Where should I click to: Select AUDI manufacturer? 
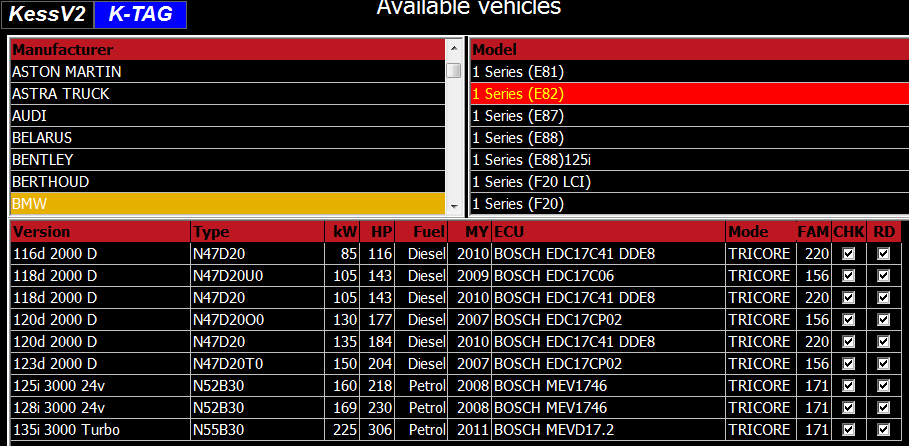(x=228, y=116)
